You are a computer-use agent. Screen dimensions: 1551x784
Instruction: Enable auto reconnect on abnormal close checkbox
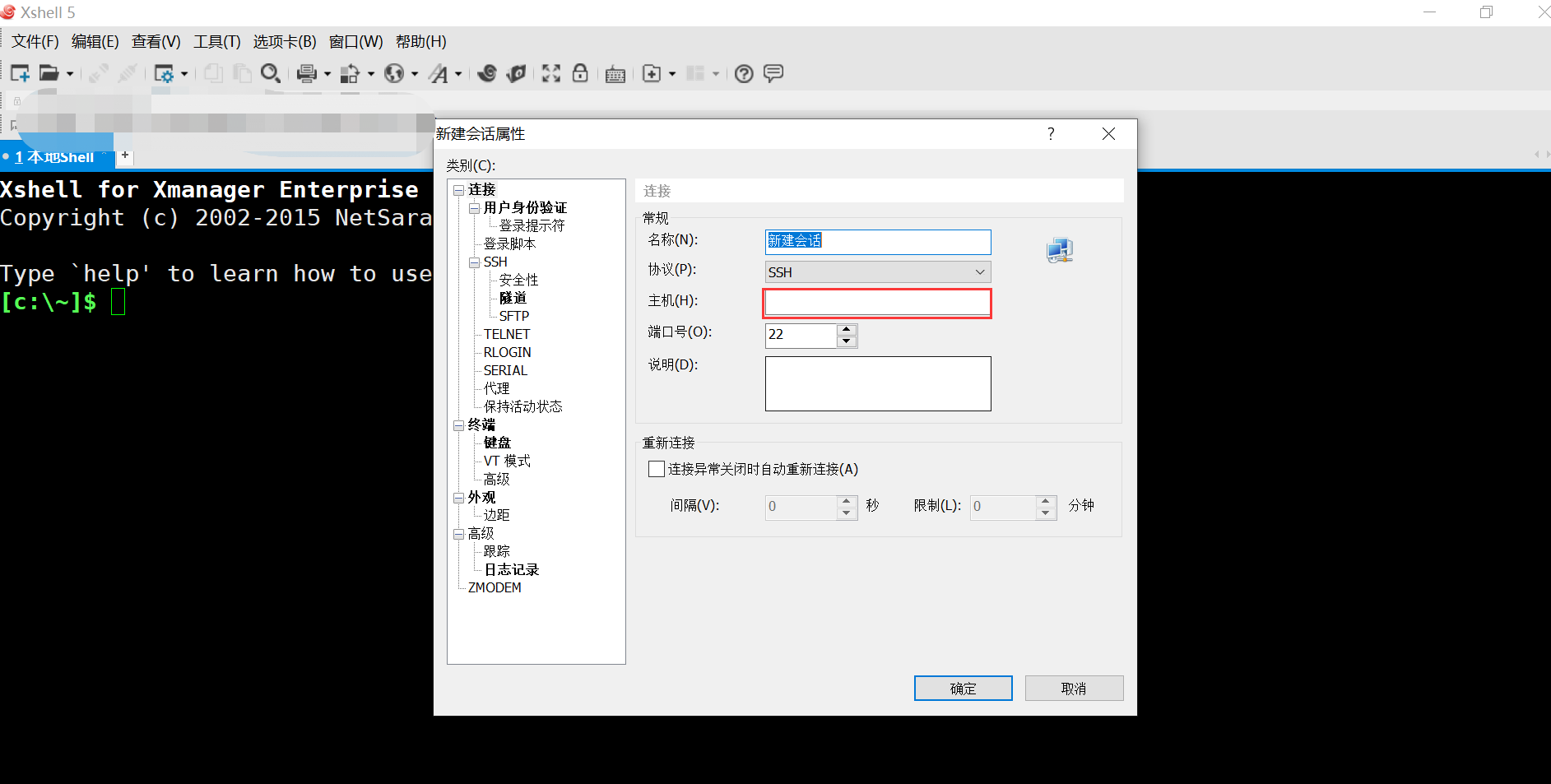[x=657, y=469]
